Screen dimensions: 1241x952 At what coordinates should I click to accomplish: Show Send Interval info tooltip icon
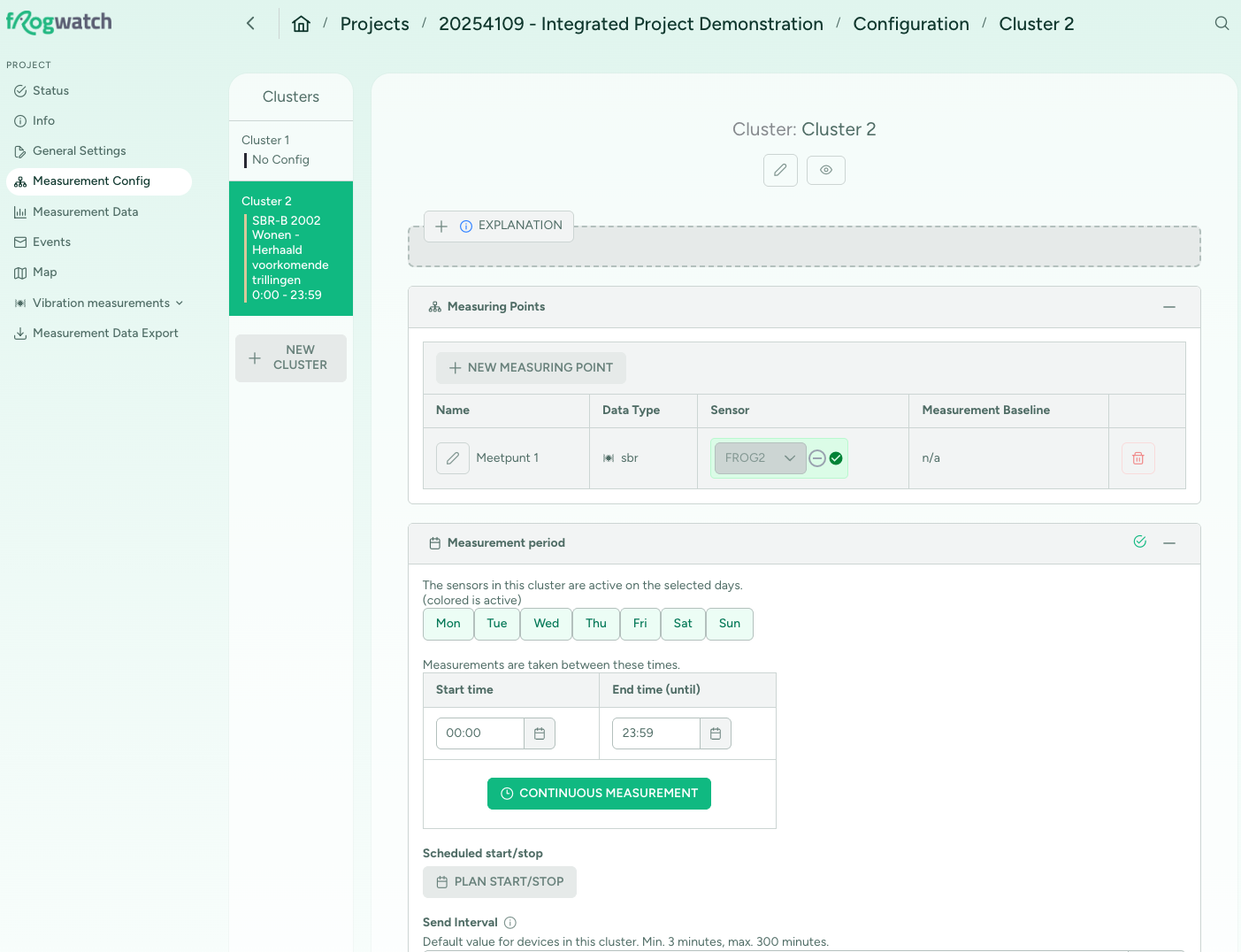[510, 923]
